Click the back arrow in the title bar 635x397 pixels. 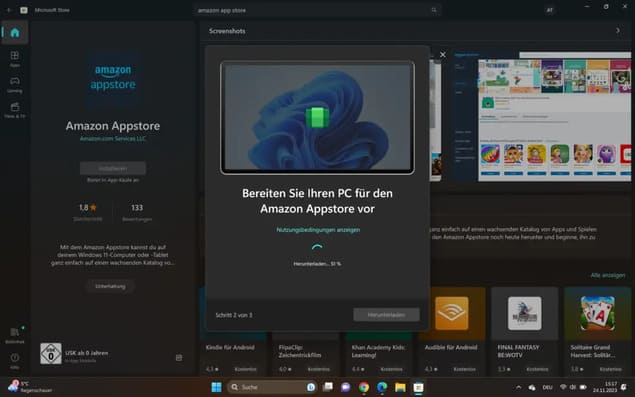point(9,10)
